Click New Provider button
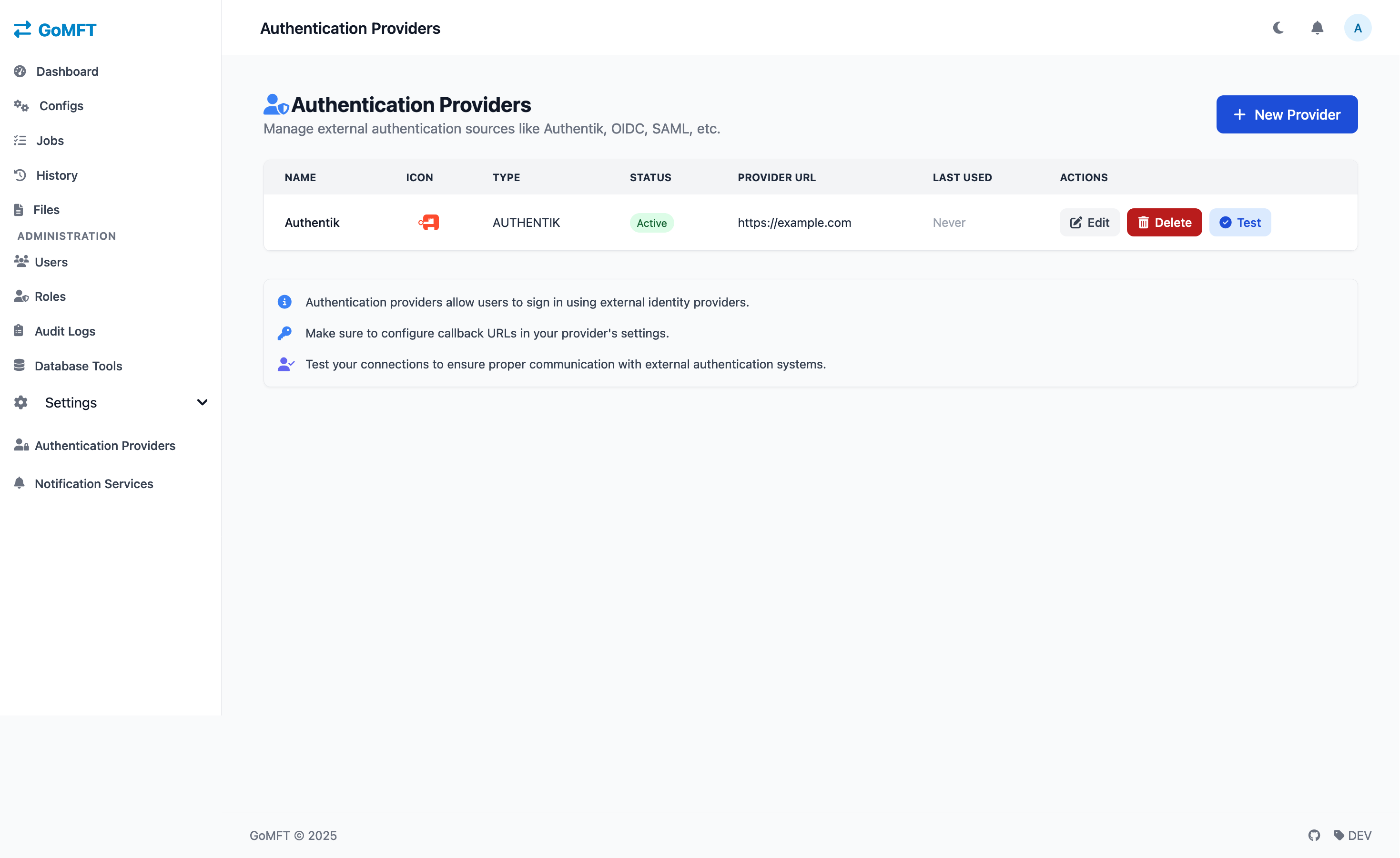This screenshot has width=1400, height=858. 1287,114
